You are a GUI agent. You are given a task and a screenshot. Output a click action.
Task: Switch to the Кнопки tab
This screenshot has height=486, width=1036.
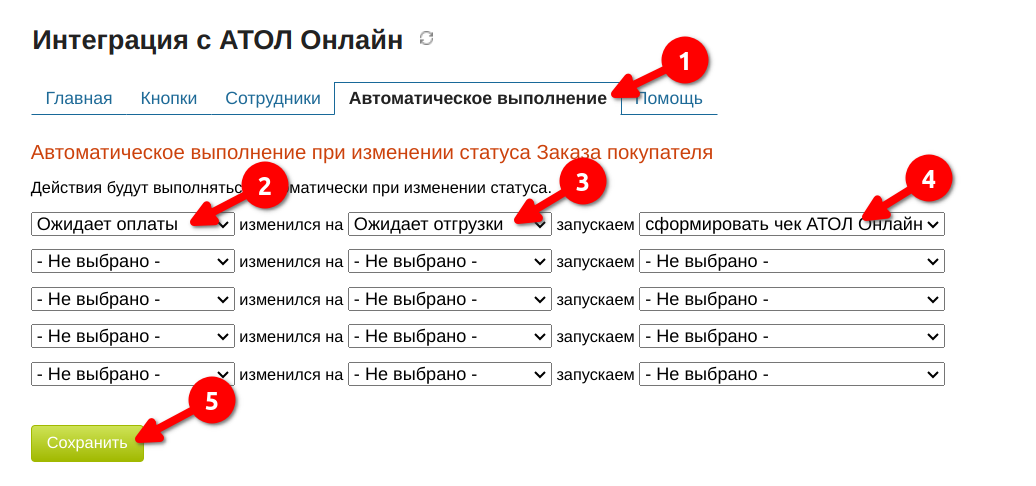point(168,98)
